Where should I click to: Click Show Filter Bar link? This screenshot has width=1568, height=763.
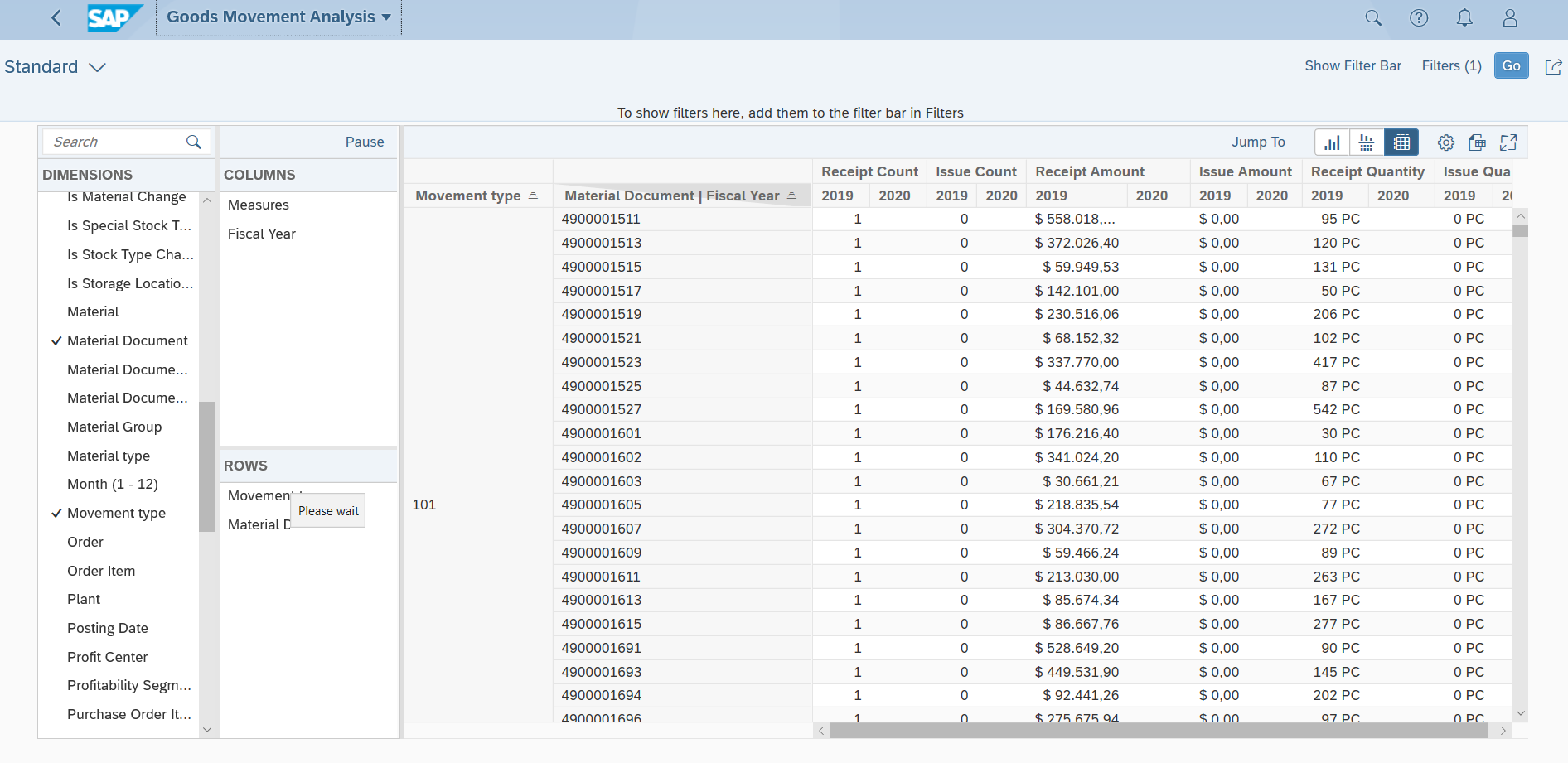1353,65
